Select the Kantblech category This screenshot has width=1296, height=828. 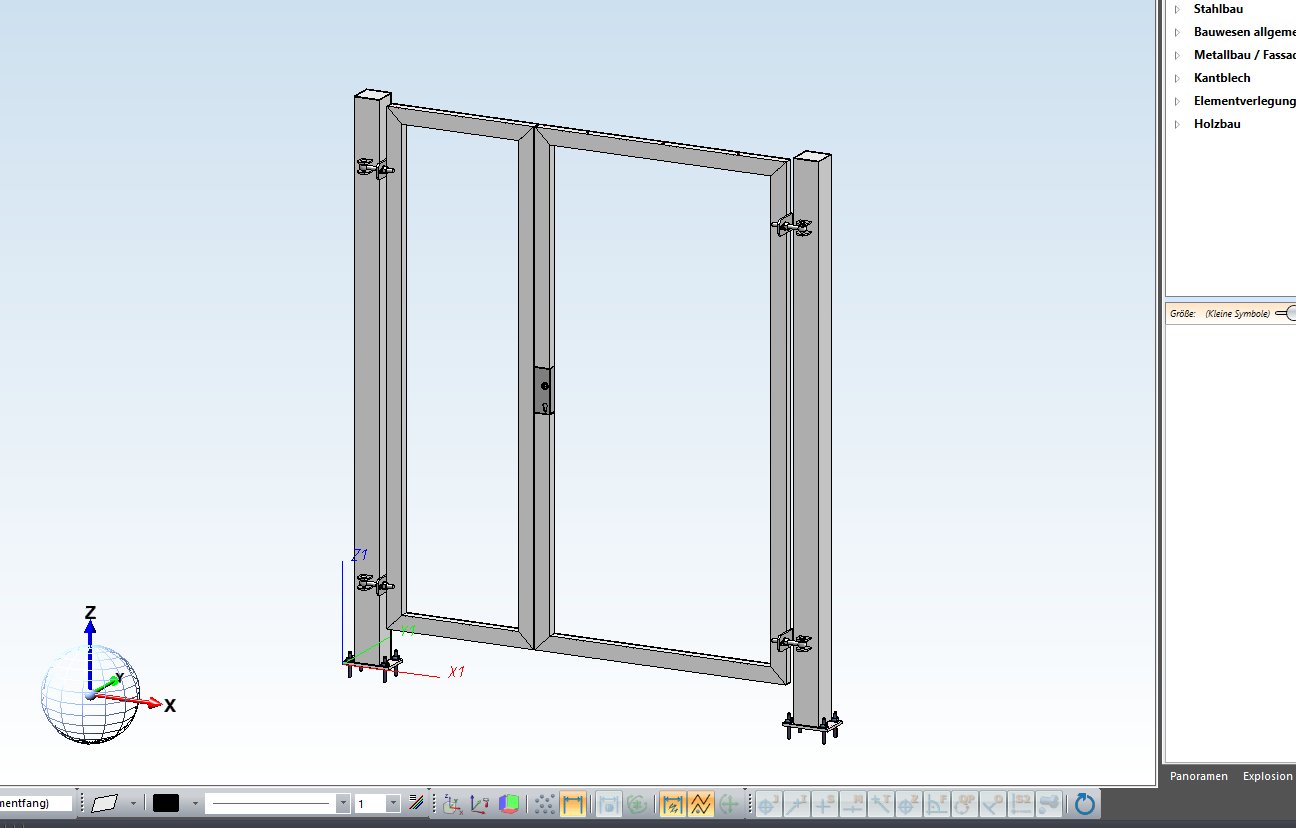(x=1221, y=78)
